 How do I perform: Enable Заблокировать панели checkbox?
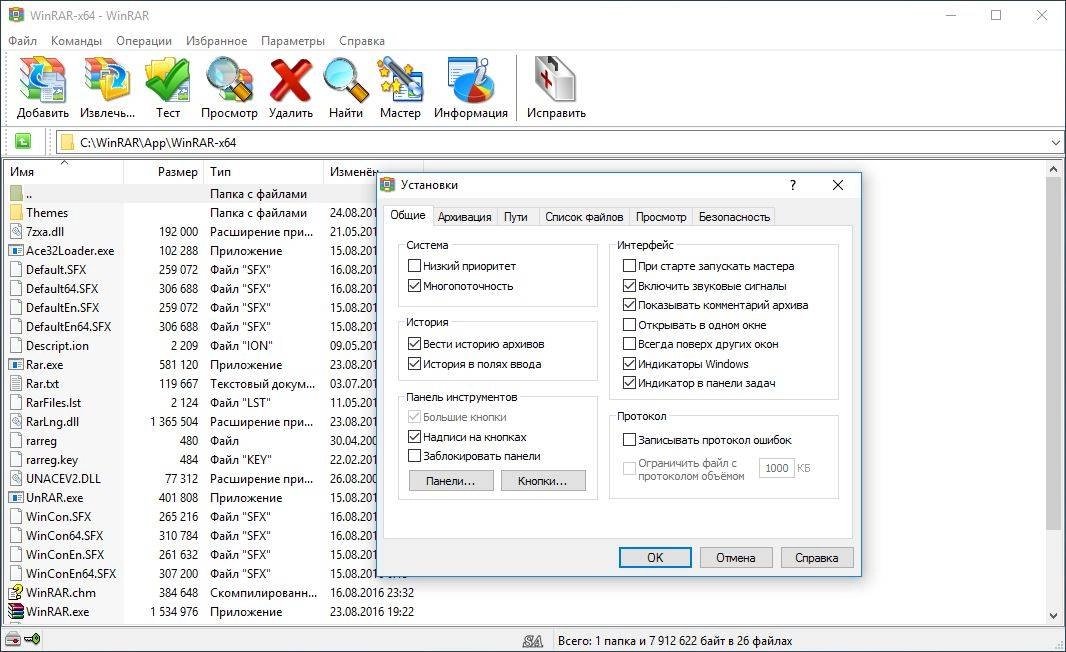[414, 456]
